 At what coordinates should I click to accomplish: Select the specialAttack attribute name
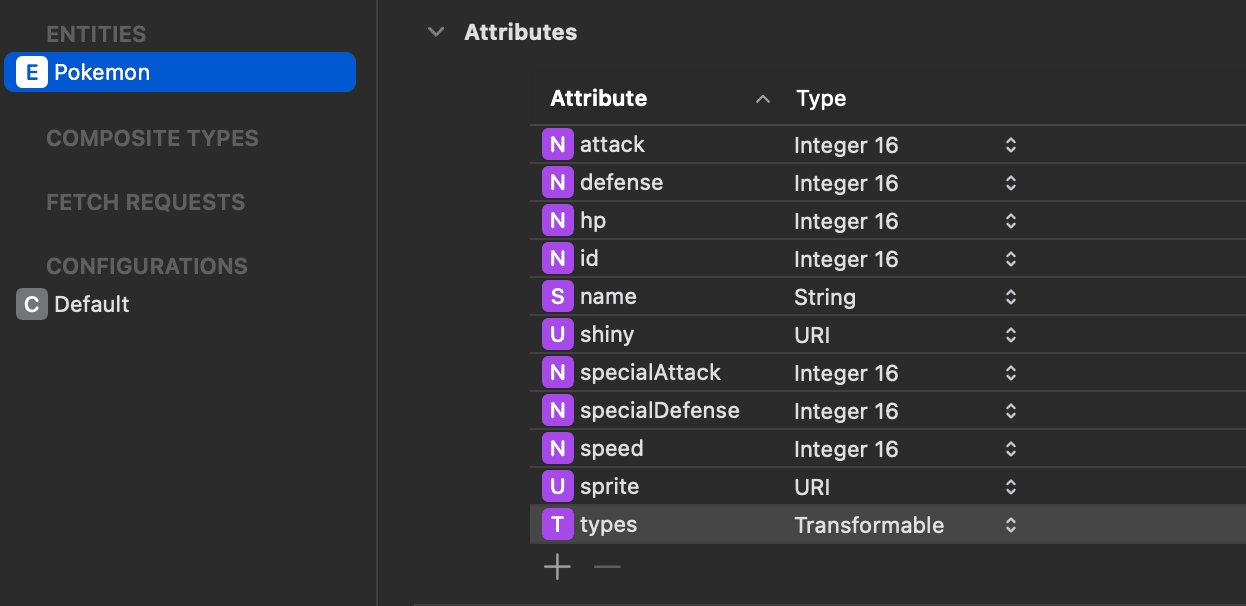pyautogui.click(x=650, y=373)
